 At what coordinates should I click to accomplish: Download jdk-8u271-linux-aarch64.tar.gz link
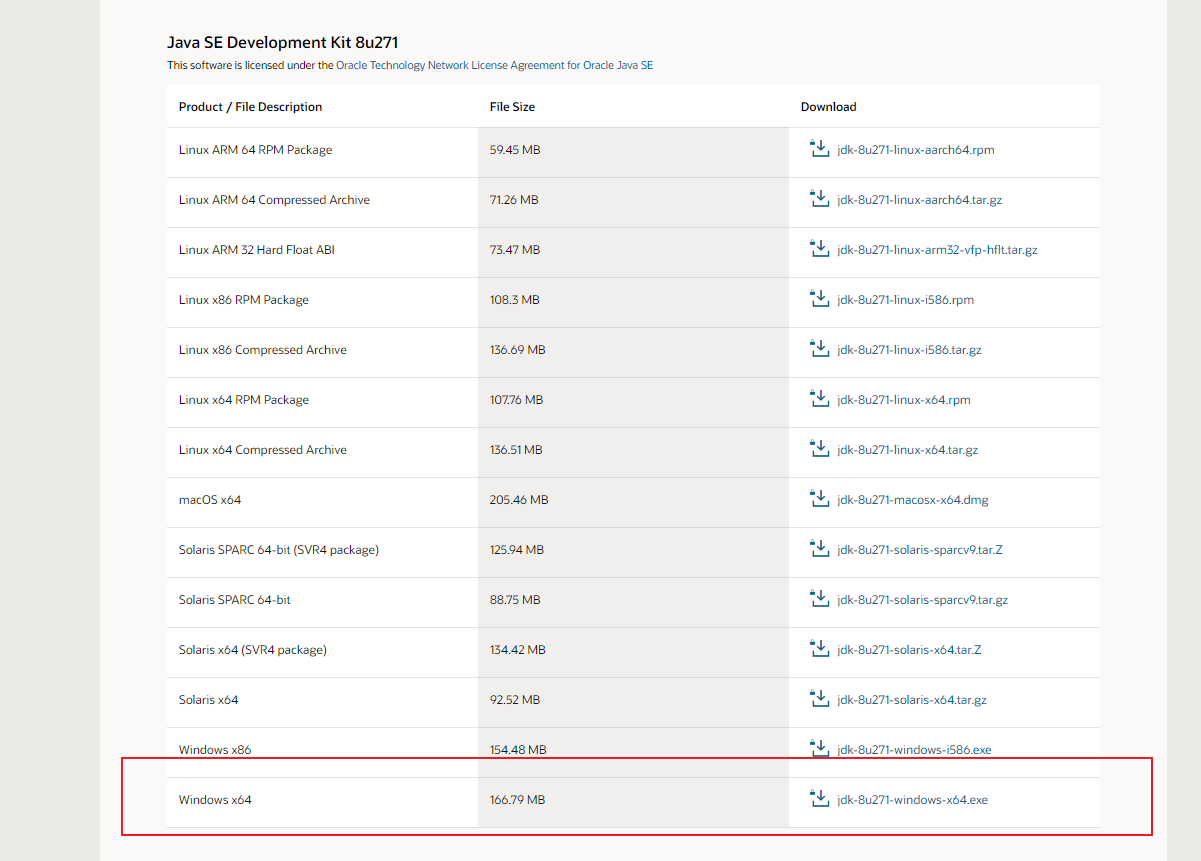click(920, 200)
